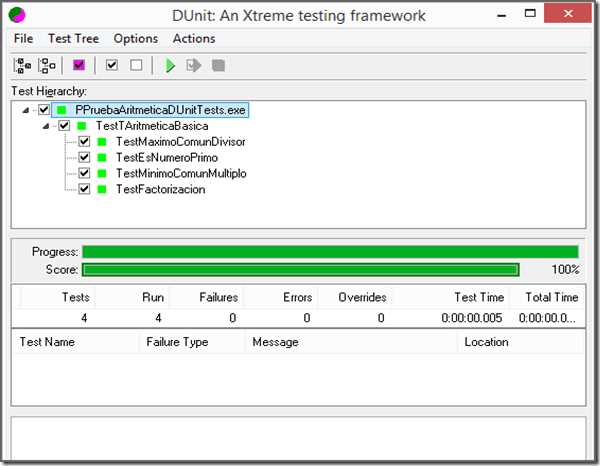600x466 pixels.
Task: Open the Options menu
Action: click(136, 39)
